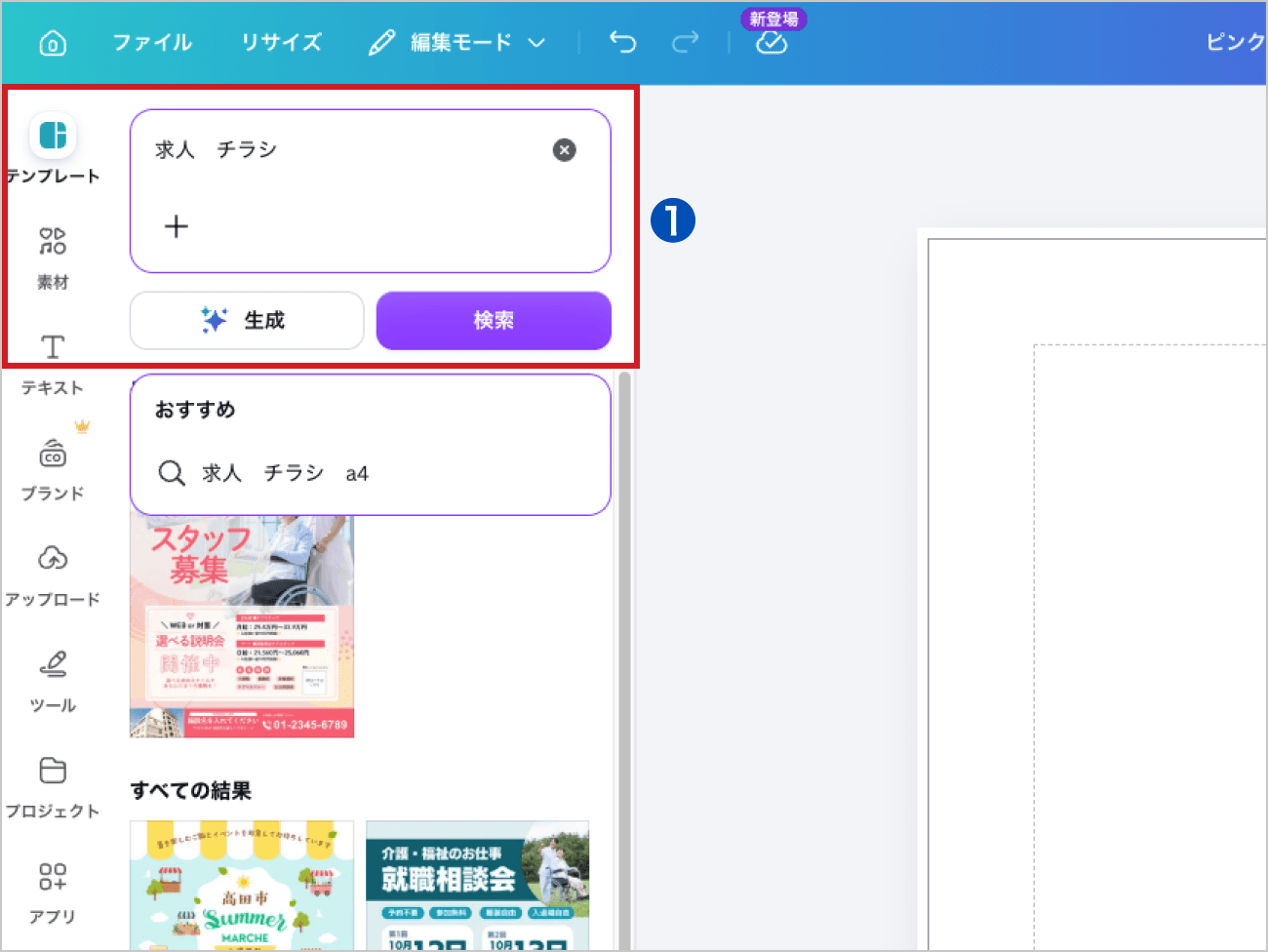Open the Summer Marche template thumbnail

click(x=242, y=885)
